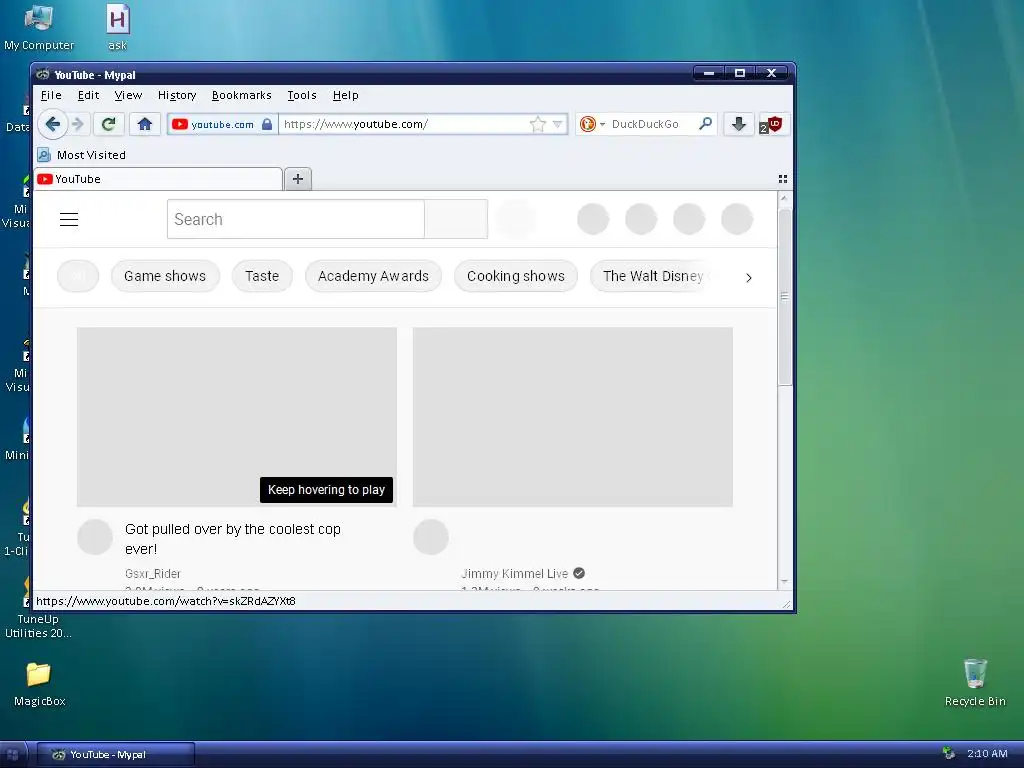
Task: Click the Start button on taskbar
Action: tap(13, 754)
